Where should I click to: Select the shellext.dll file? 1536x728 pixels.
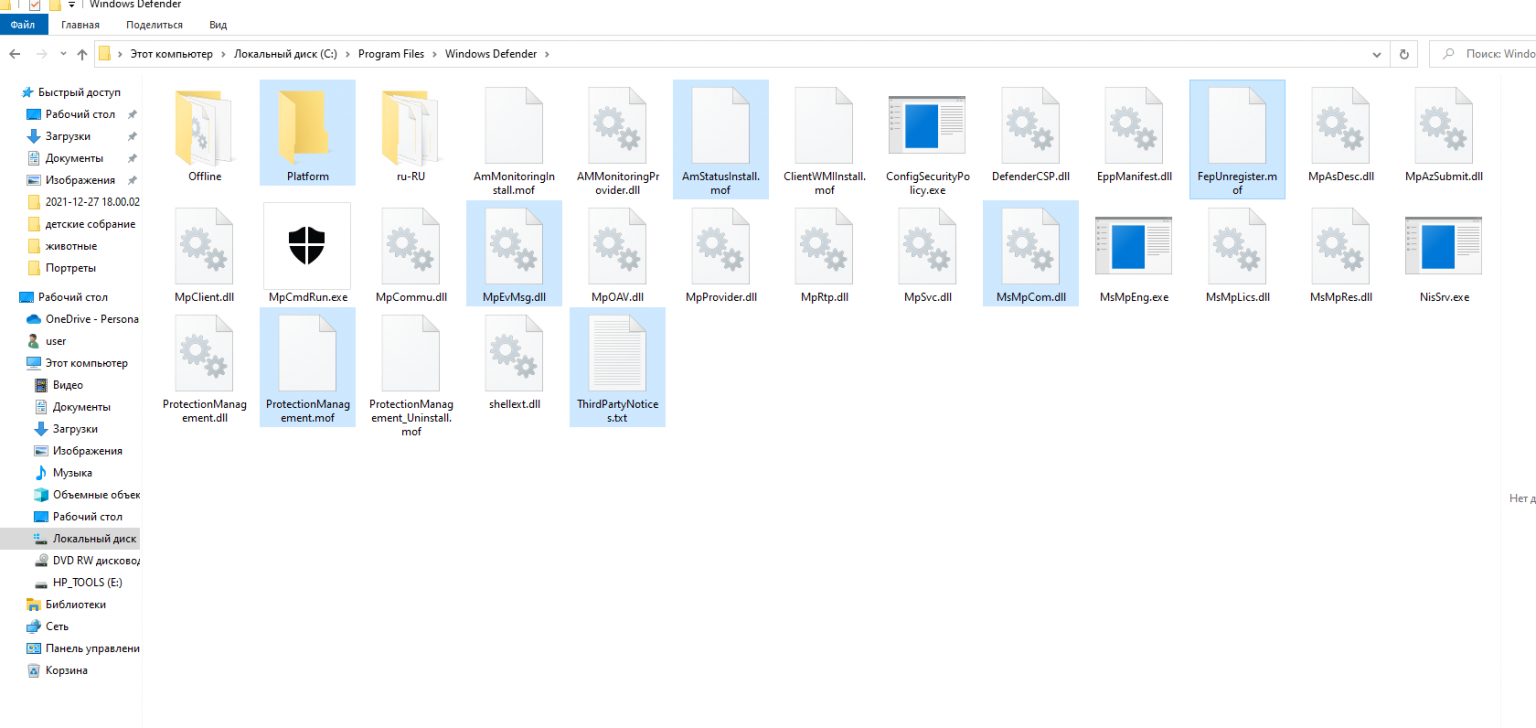coord(514,361)
